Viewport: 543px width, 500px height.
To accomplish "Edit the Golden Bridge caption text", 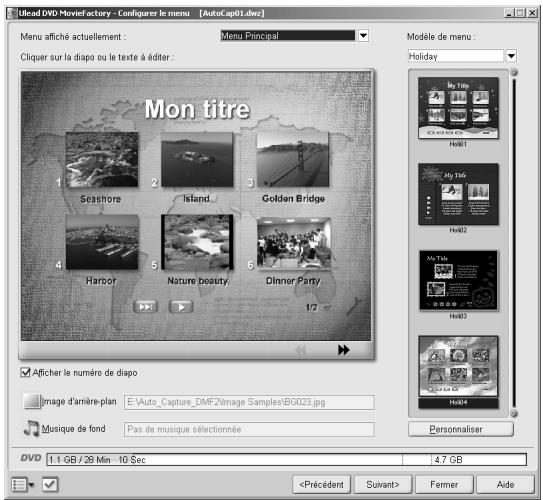I will [x=293, y=199].
